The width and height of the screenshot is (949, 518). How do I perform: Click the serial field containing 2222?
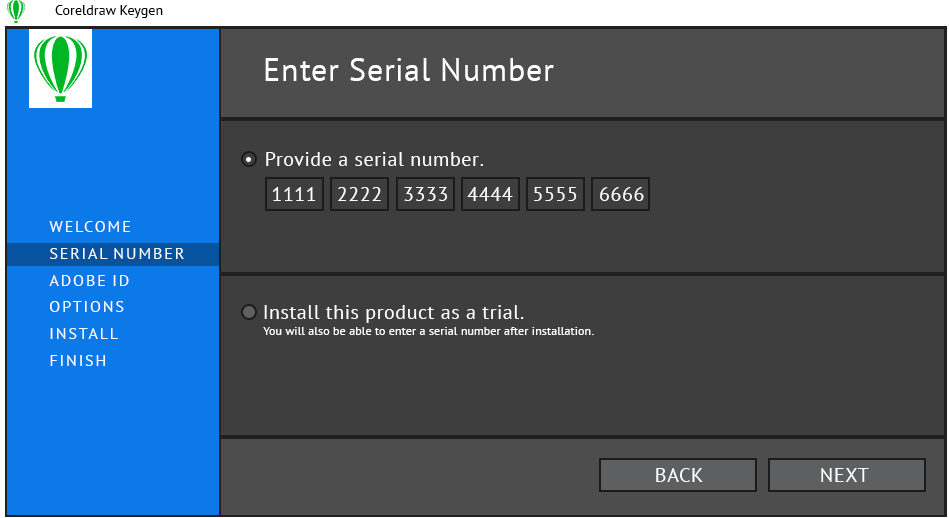[360, 194]
